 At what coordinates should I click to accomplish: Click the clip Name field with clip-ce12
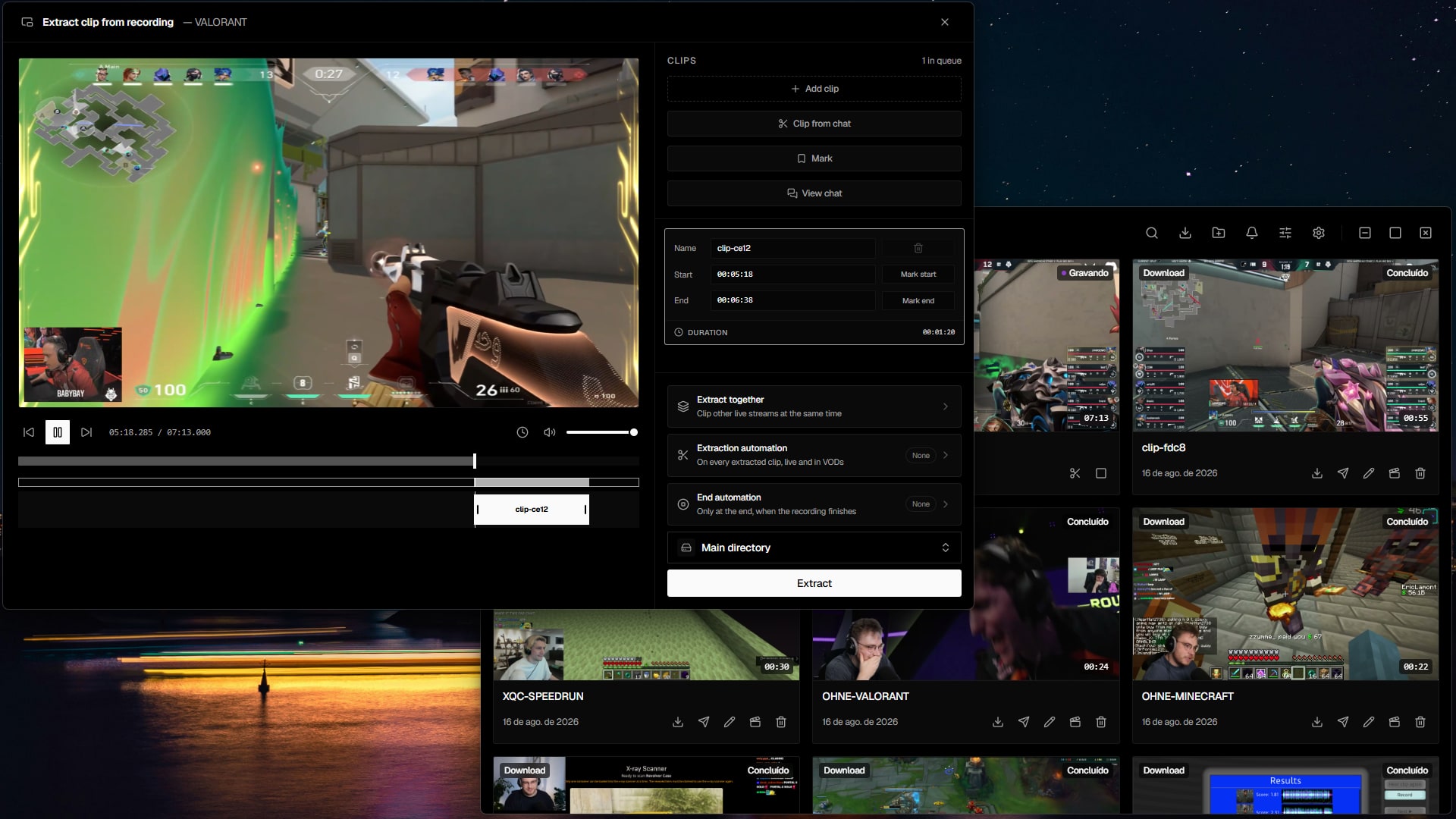click(x=792, y=248)
